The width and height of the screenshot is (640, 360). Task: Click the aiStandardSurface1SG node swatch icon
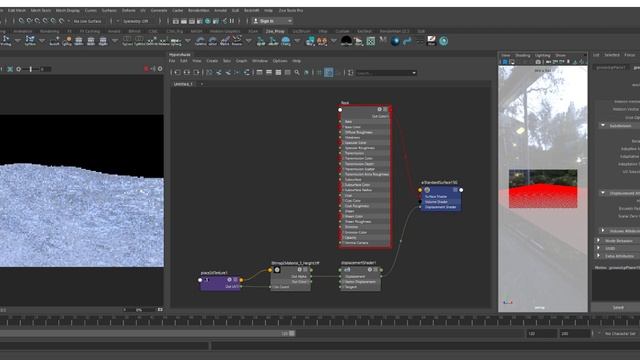pos(427,190)
